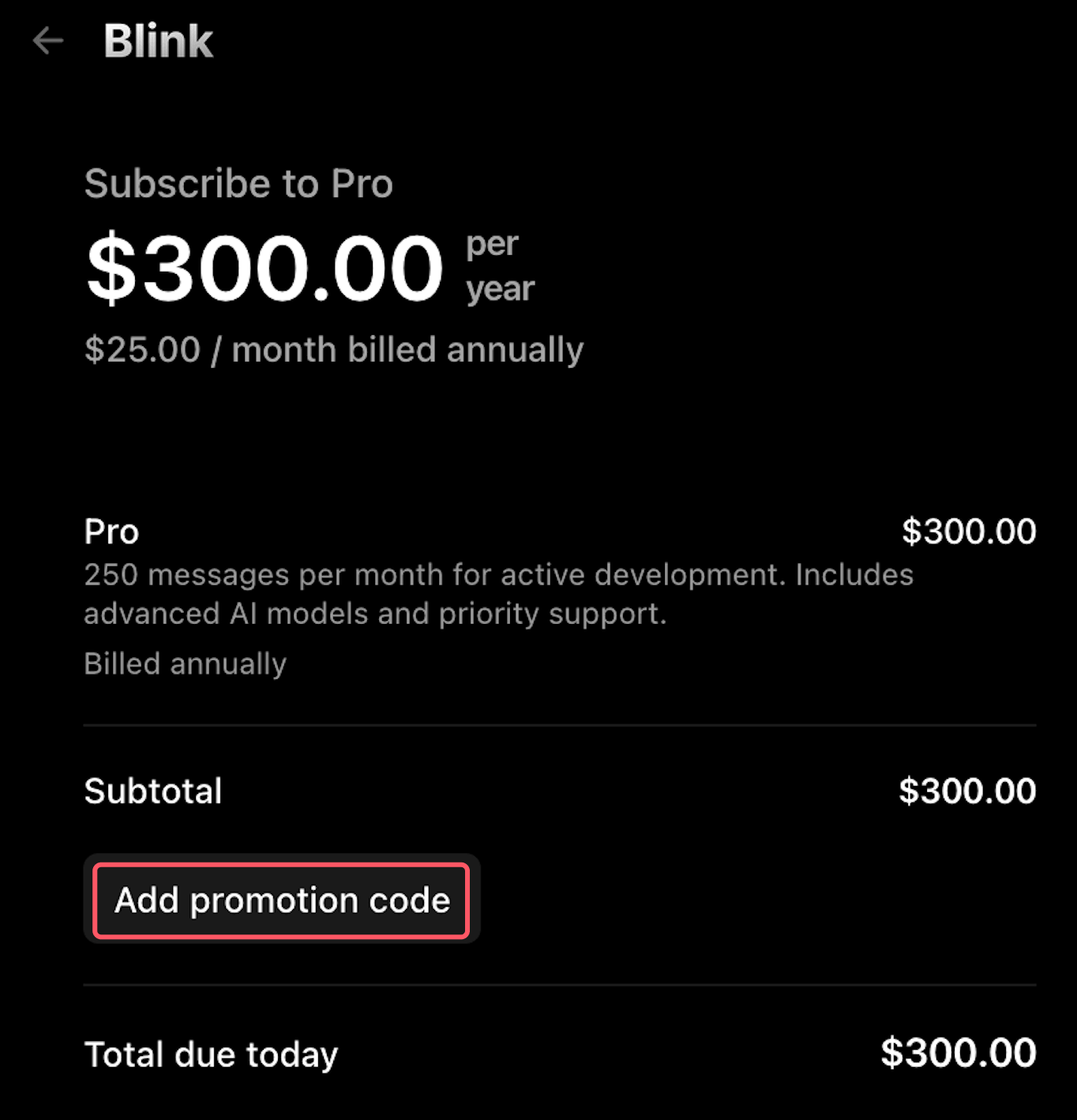The height and width of the screenshot is (1120, 1077).
Task: Select the Pro plan description text
Action: point(497,592)
